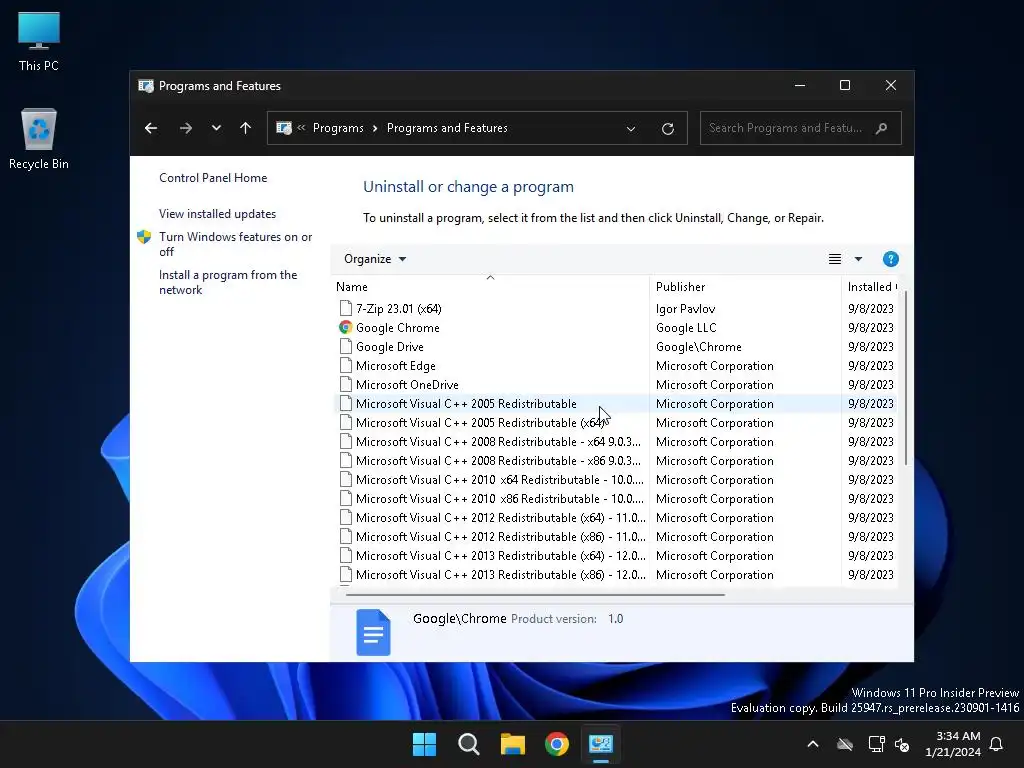Click Programs and Features breadcrumb segment
1024x768 pixels.
447,128
